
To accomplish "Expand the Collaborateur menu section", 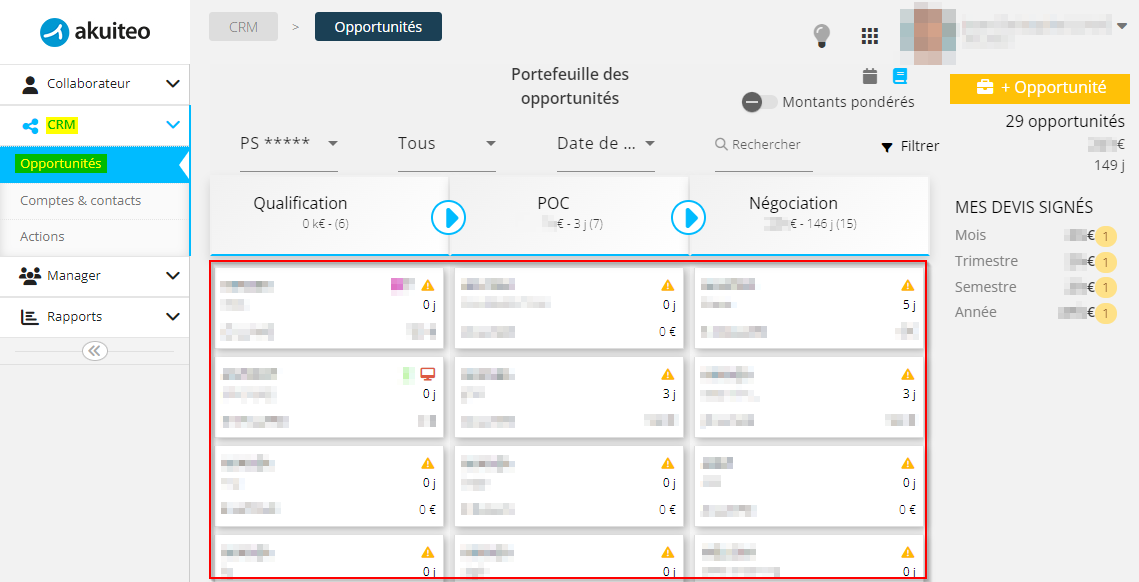I will tap(94, 84).
